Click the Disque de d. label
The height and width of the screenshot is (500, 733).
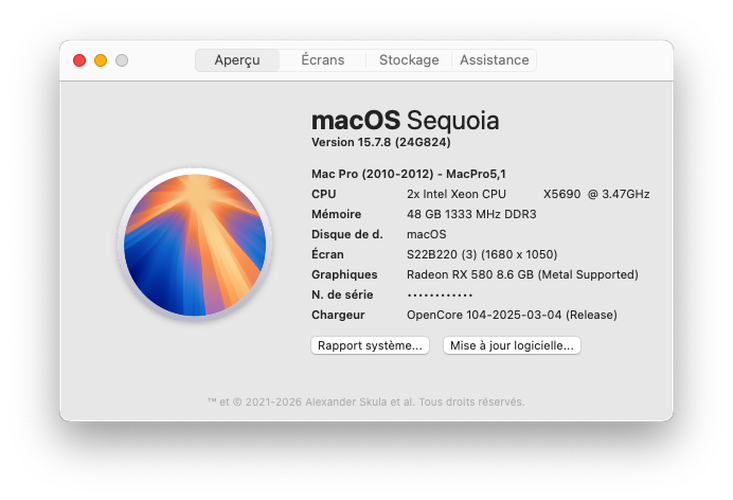coord(347,234)
